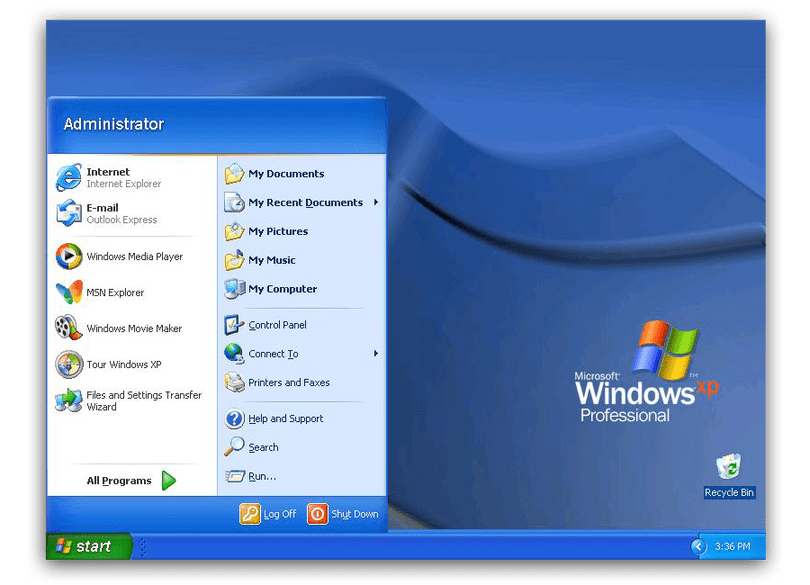The image size is (810, 585).
Task: Click the Printers and Faxes icon
Action: (x=235, y=382)
